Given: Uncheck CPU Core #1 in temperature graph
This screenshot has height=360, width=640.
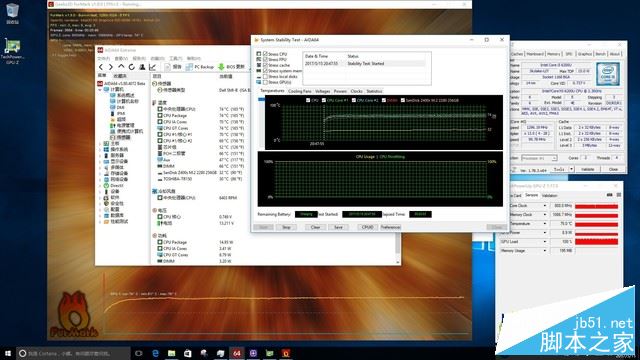Looking at the screenshot, I should pyautogui.click(x=324, y=100).
